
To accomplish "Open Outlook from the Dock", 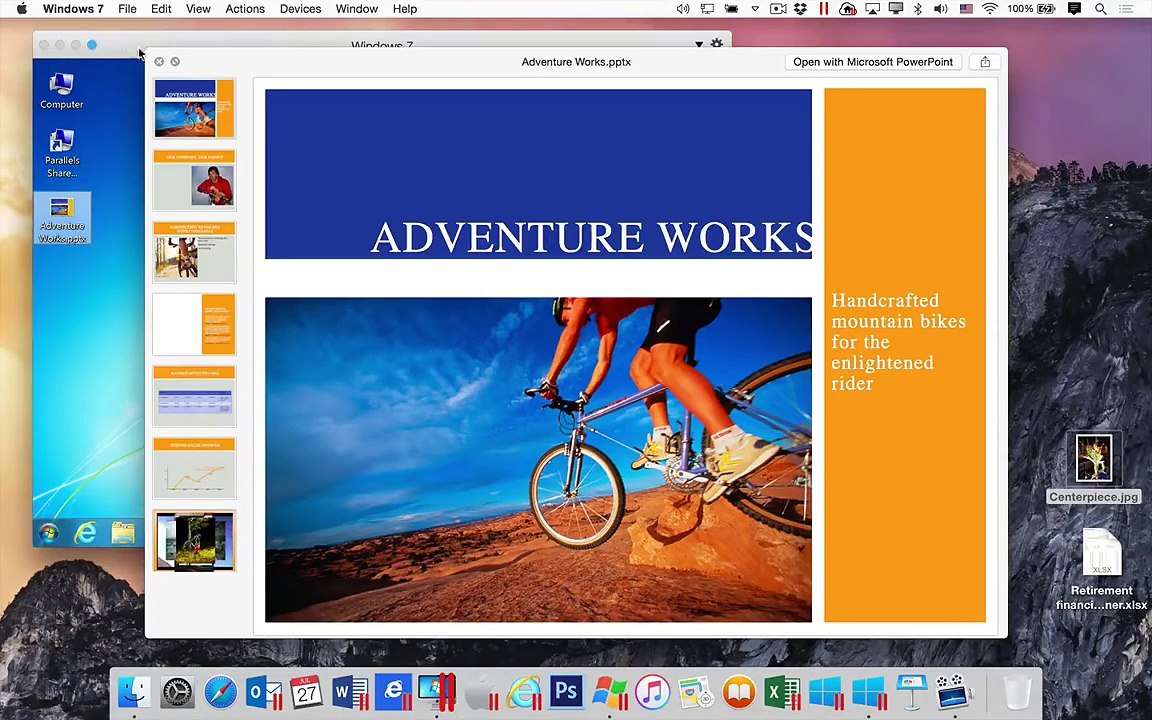I will coord(263,692).
